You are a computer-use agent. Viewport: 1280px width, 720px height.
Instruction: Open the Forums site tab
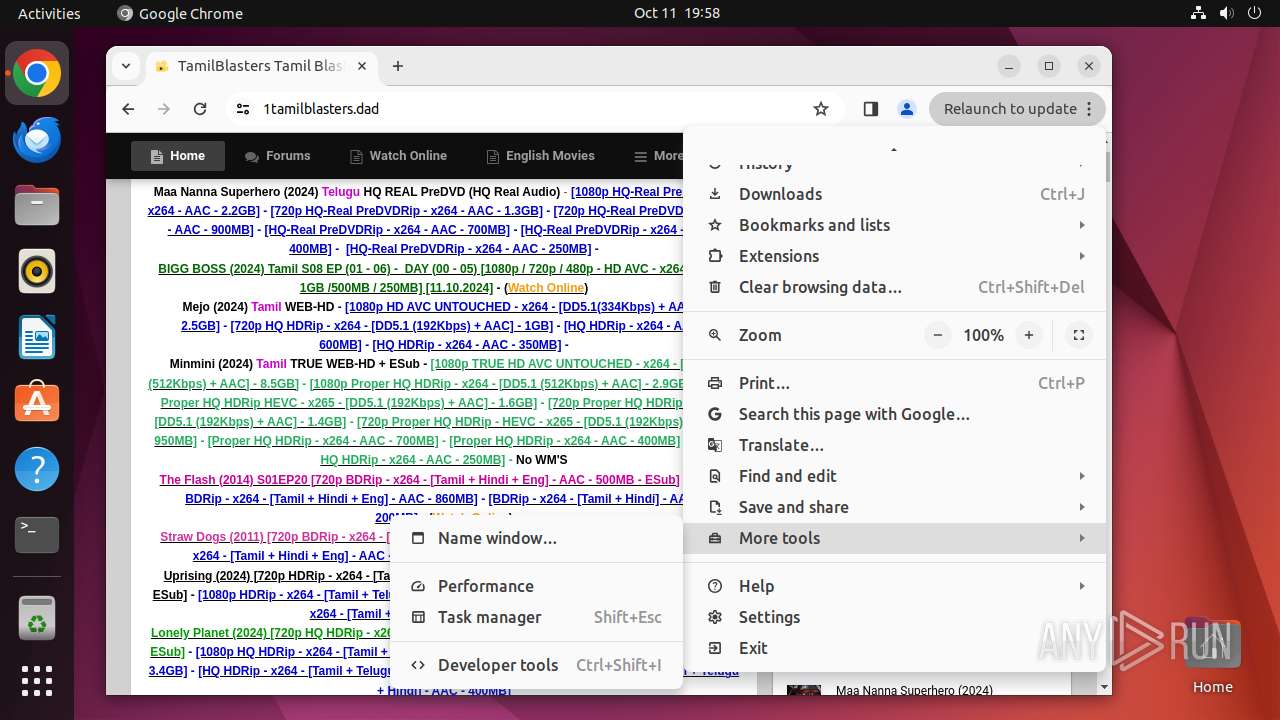click(x=278, y=156)
